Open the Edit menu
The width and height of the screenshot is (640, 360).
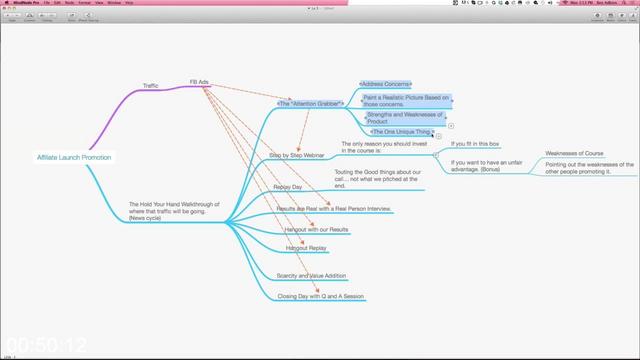click(57, 2)
